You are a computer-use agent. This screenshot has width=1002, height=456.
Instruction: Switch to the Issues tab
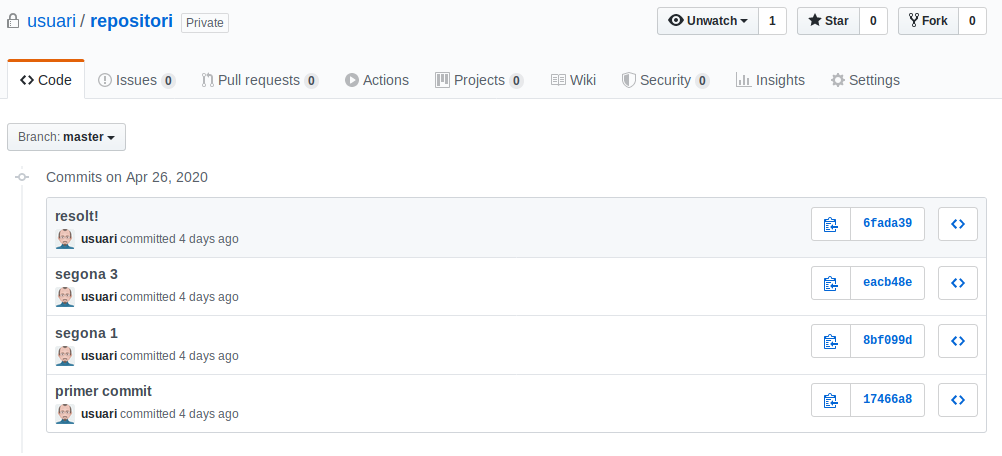click(x=136, y=80)
